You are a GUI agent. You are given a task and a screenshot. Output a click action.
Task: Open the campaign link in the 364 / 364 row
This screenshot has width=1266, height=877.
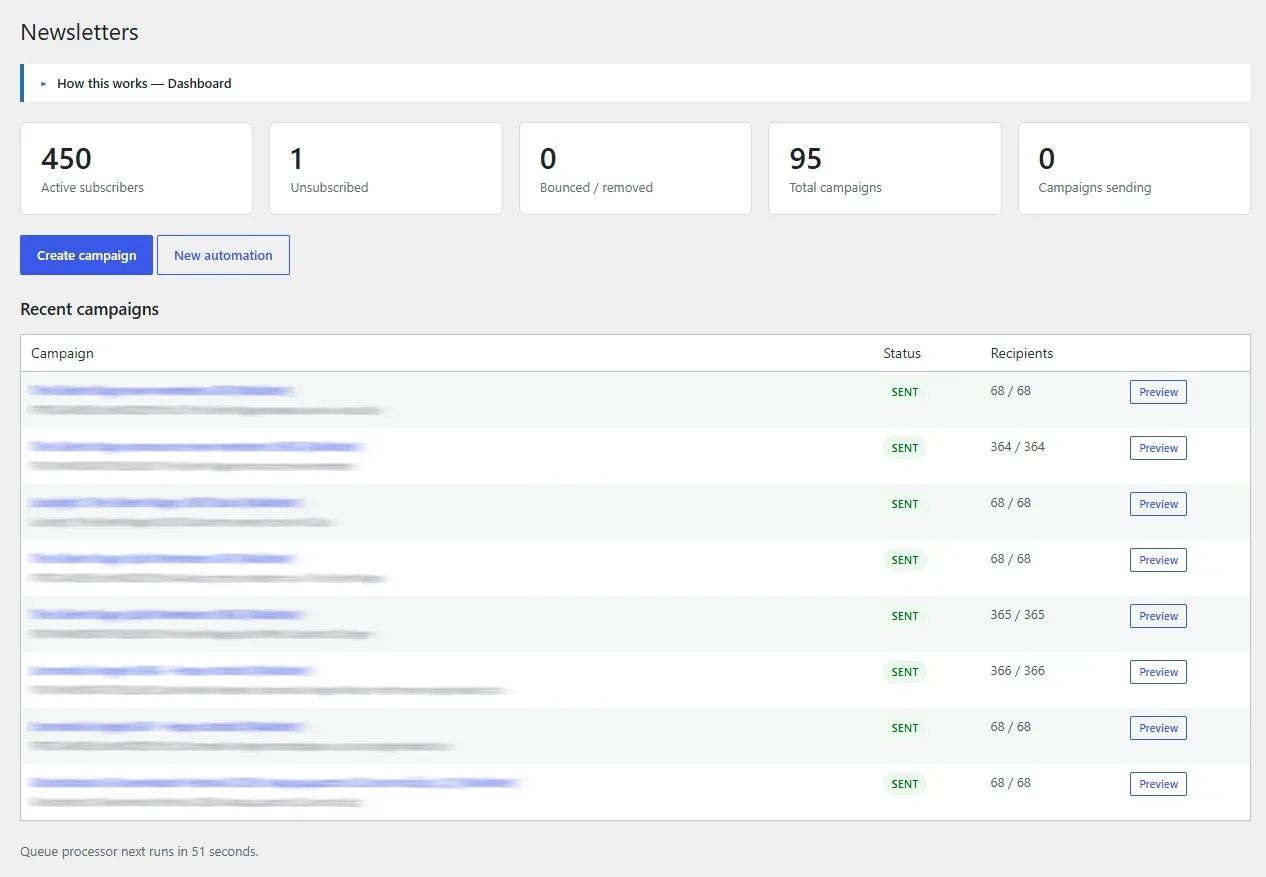coord(197,447)
